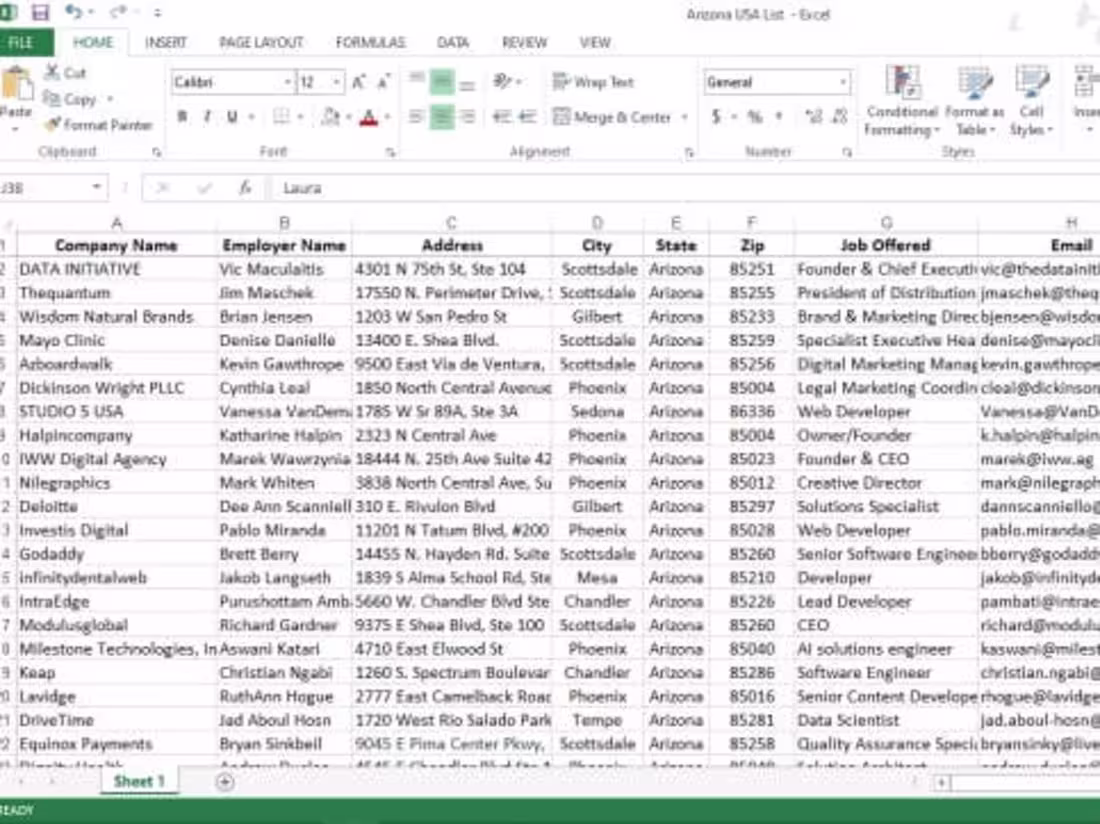Switch to the REVIEW tab
This screenshot has height=824, width=1100.
click(524, 42)
